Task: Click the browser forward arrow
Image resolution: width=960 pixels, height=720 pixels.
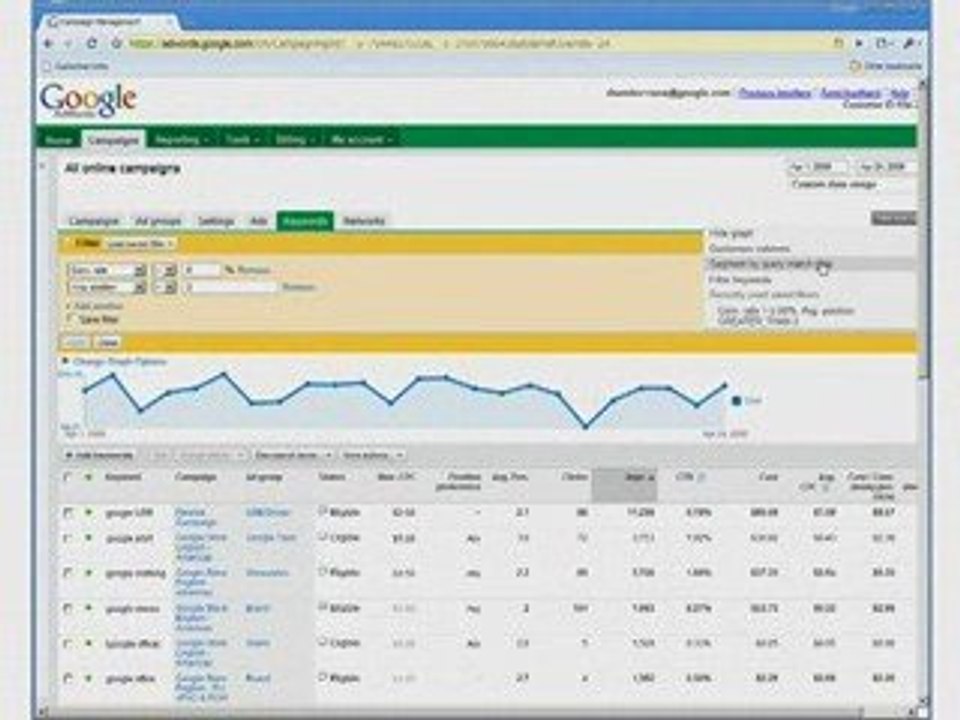Action: [69, 43]
